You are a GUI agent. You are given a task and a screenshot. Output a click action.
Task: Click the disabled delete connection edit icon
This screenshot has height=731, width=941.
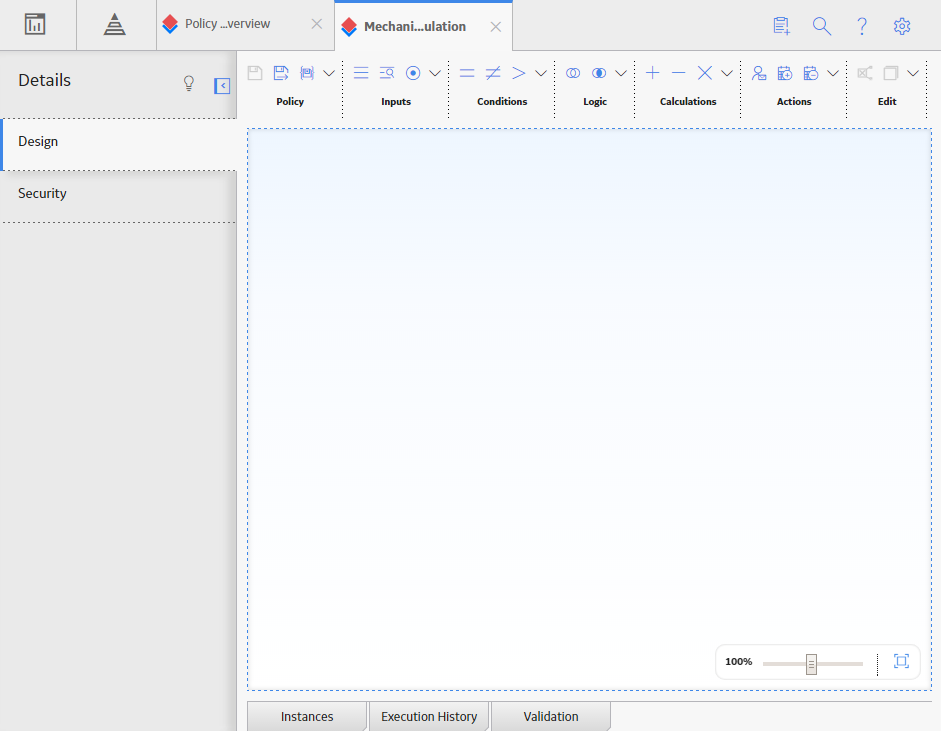[865, 73]
